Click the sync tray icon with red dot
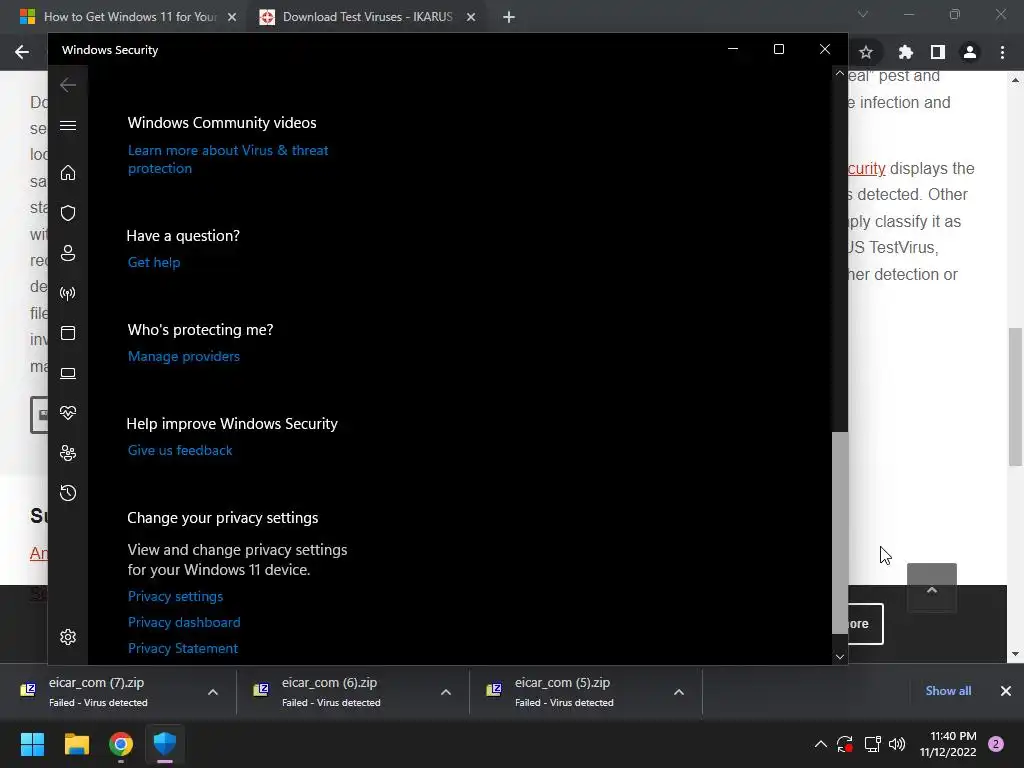1024x768 pixels. [x=844, y=744]
